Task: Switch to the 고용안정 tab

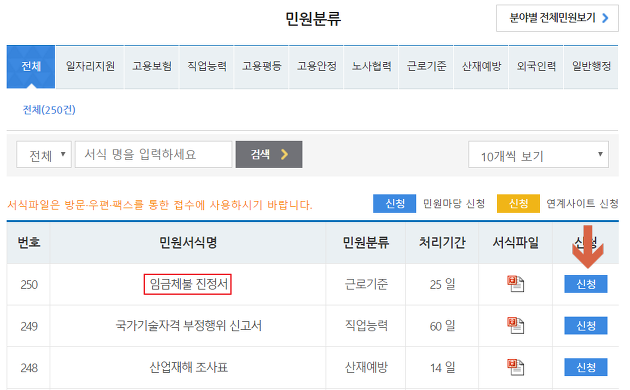Action: pyautogui.click(x=317, y=67)
